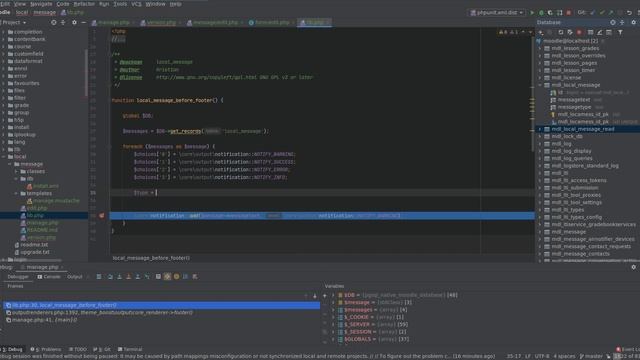Click the Database panel add (+) icon
Viewport: 640px width, 360px height.
[541, 32]
